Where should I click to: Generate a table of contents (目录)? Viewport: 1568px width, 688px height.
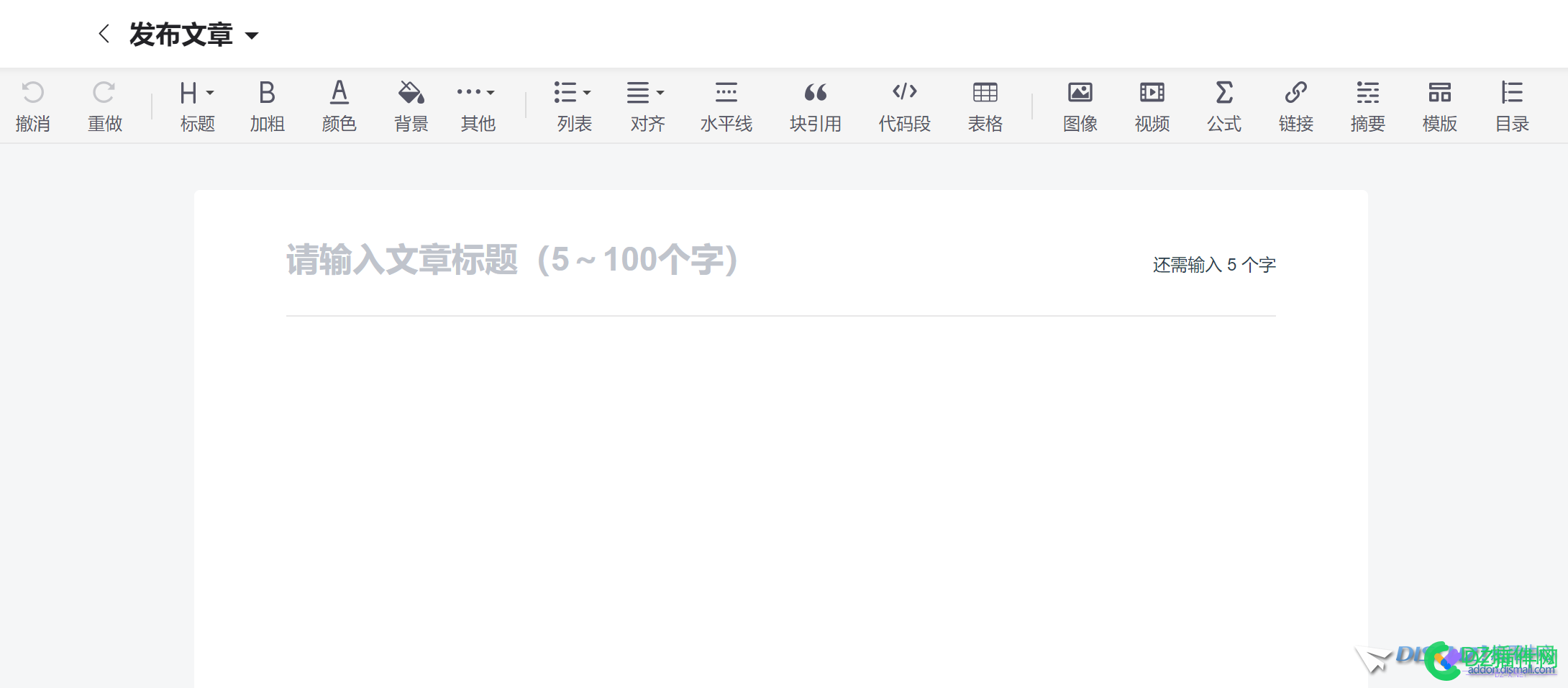click(1512, 104)
